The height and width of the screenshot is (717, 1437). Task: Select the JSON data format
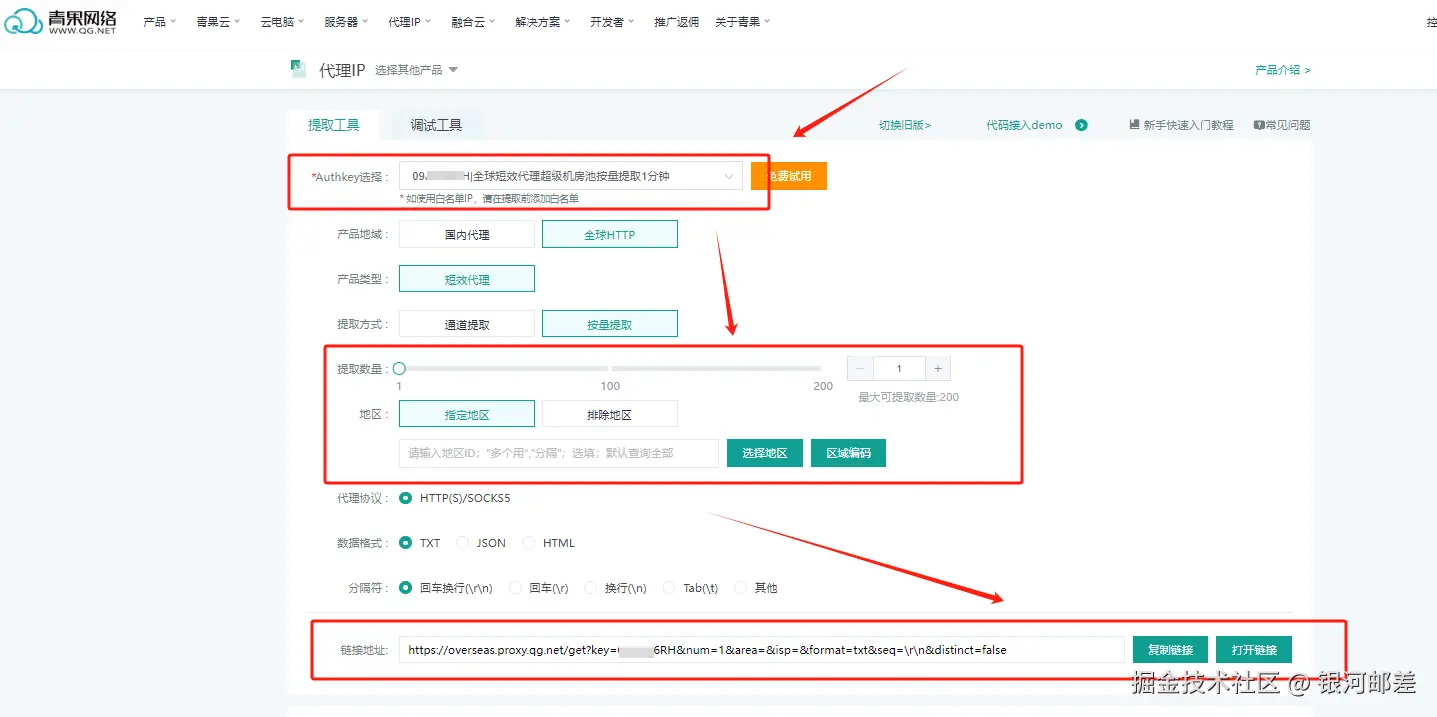(x=462, y=543)
